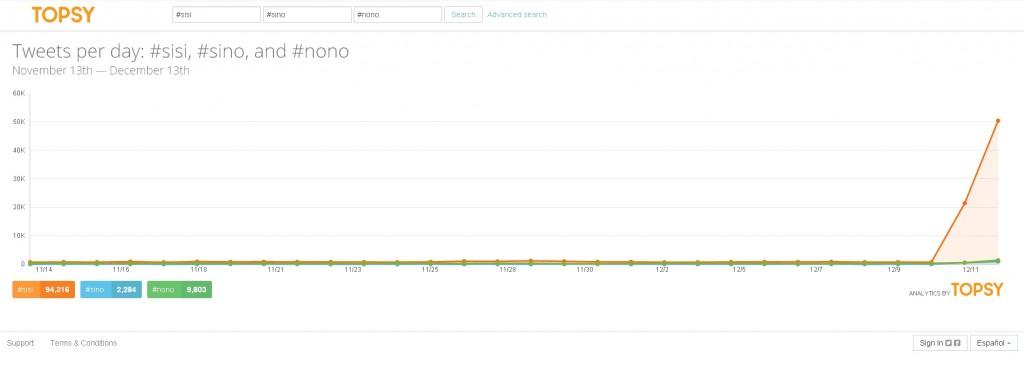Click the 12/11 date axis label
The width and height of the screenshot is (1024, 365).
[x=971, y=269]
